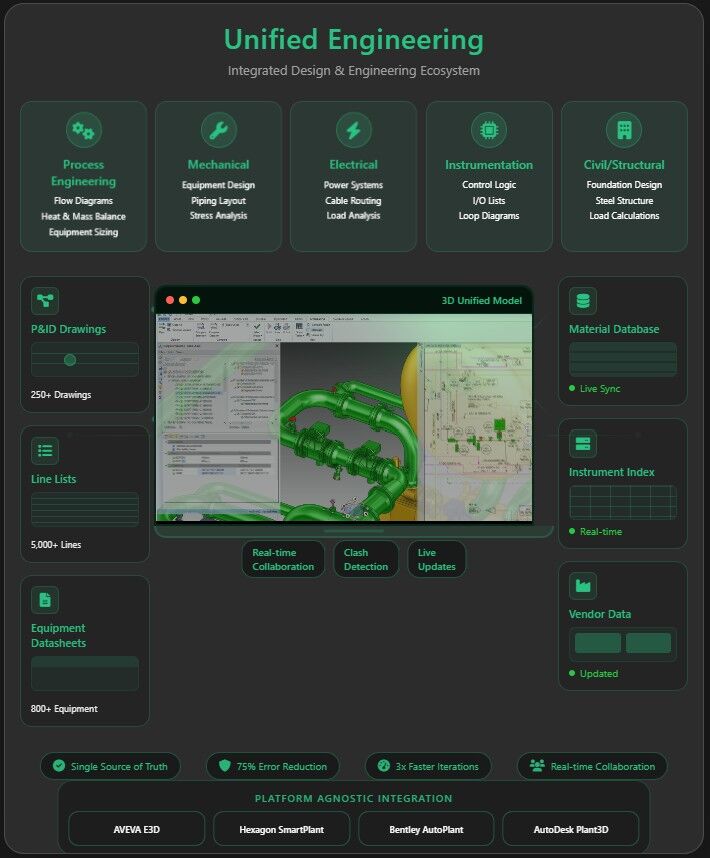Click the P&ID Drawings diagram icon
Viewport: 710px width, 858px height.
[x=45, y=300]
